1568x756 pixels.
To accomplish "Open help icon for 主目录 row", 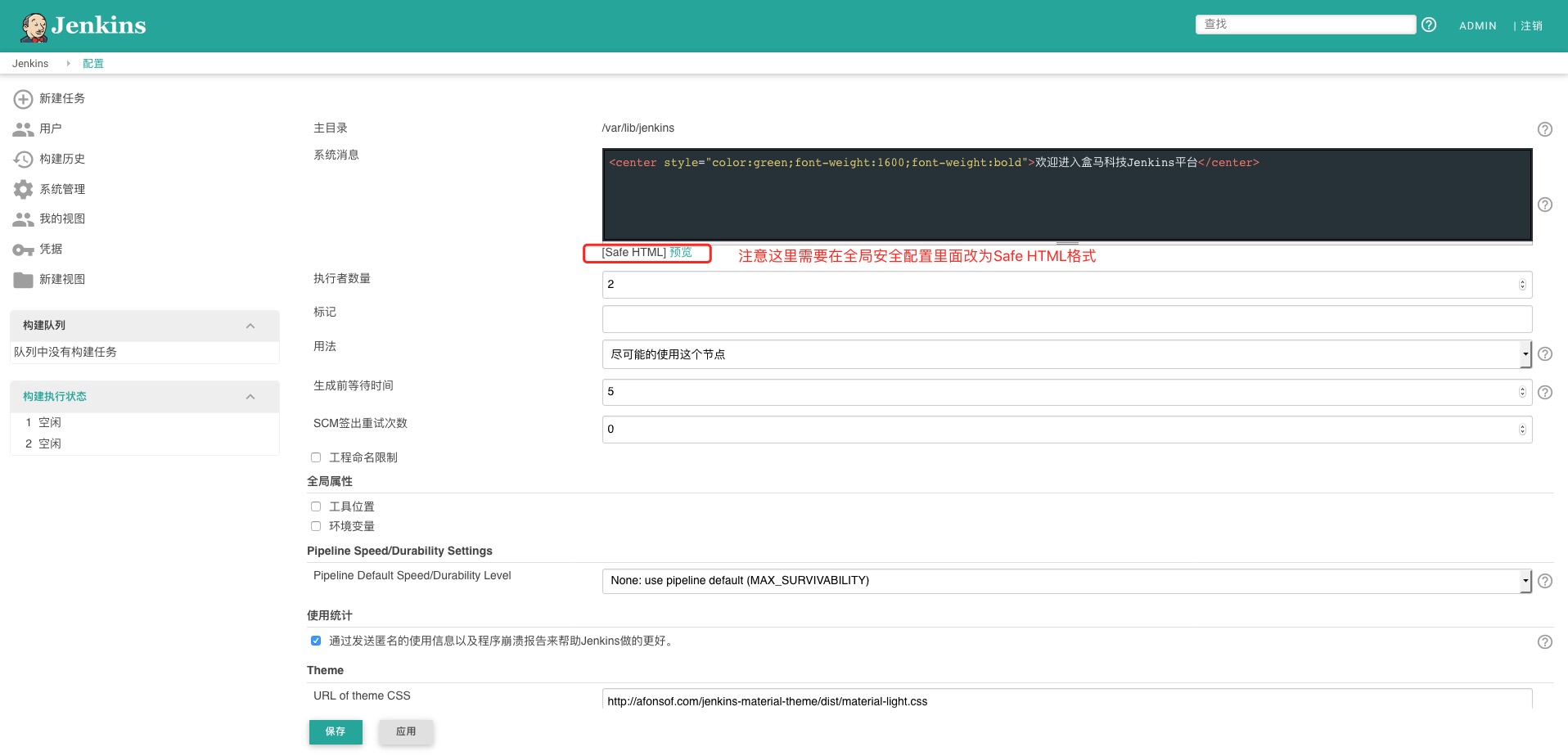I will click(x=1544, y=129).
